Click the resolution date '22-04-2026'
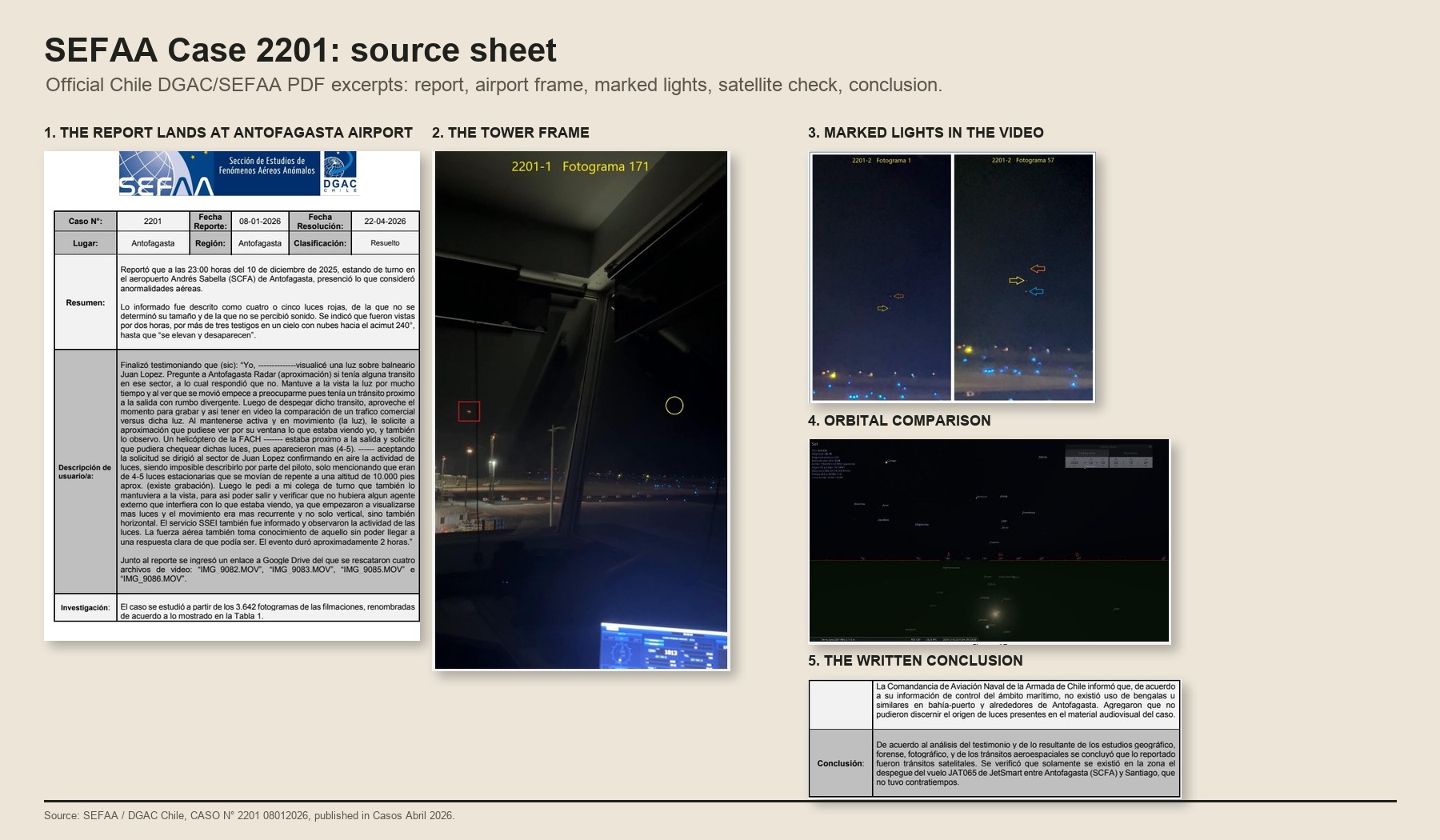Screen dimensions: 1440x840 coord(385,222)
